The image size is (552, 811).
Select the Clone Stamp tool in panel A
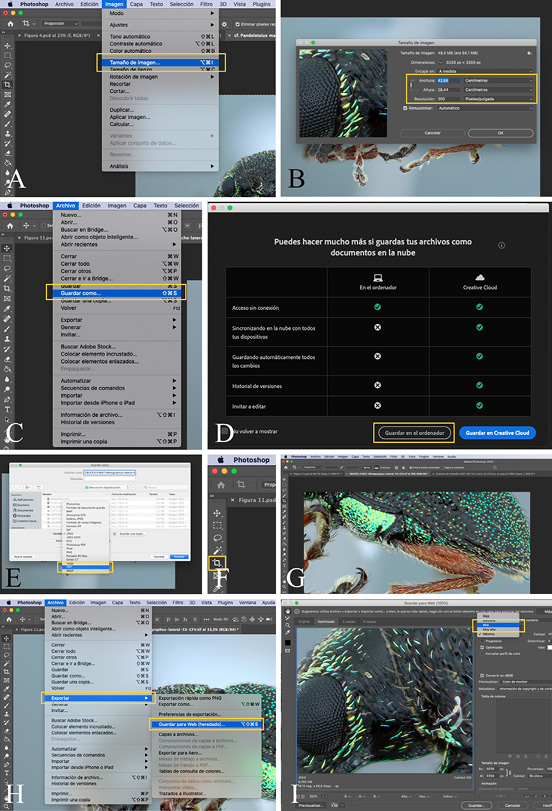point(8,134)
